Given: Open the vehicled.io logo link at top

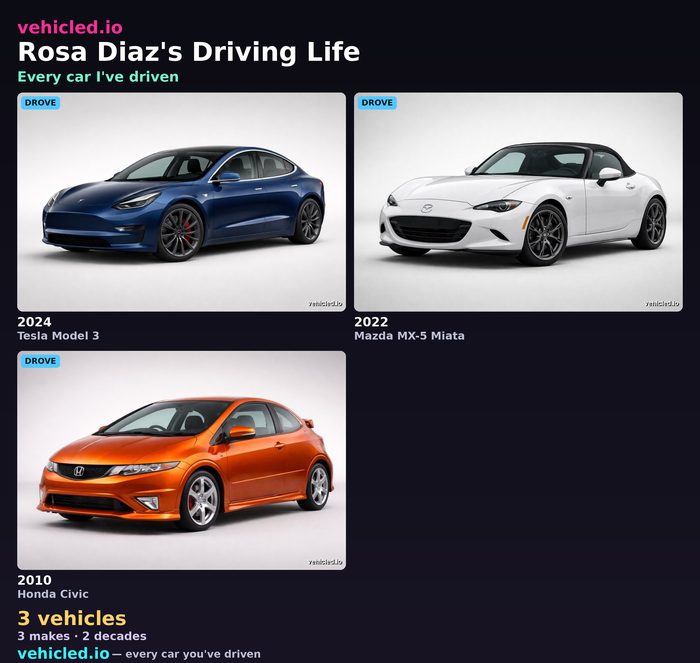Looking at the screenshot, I should 70,28.
